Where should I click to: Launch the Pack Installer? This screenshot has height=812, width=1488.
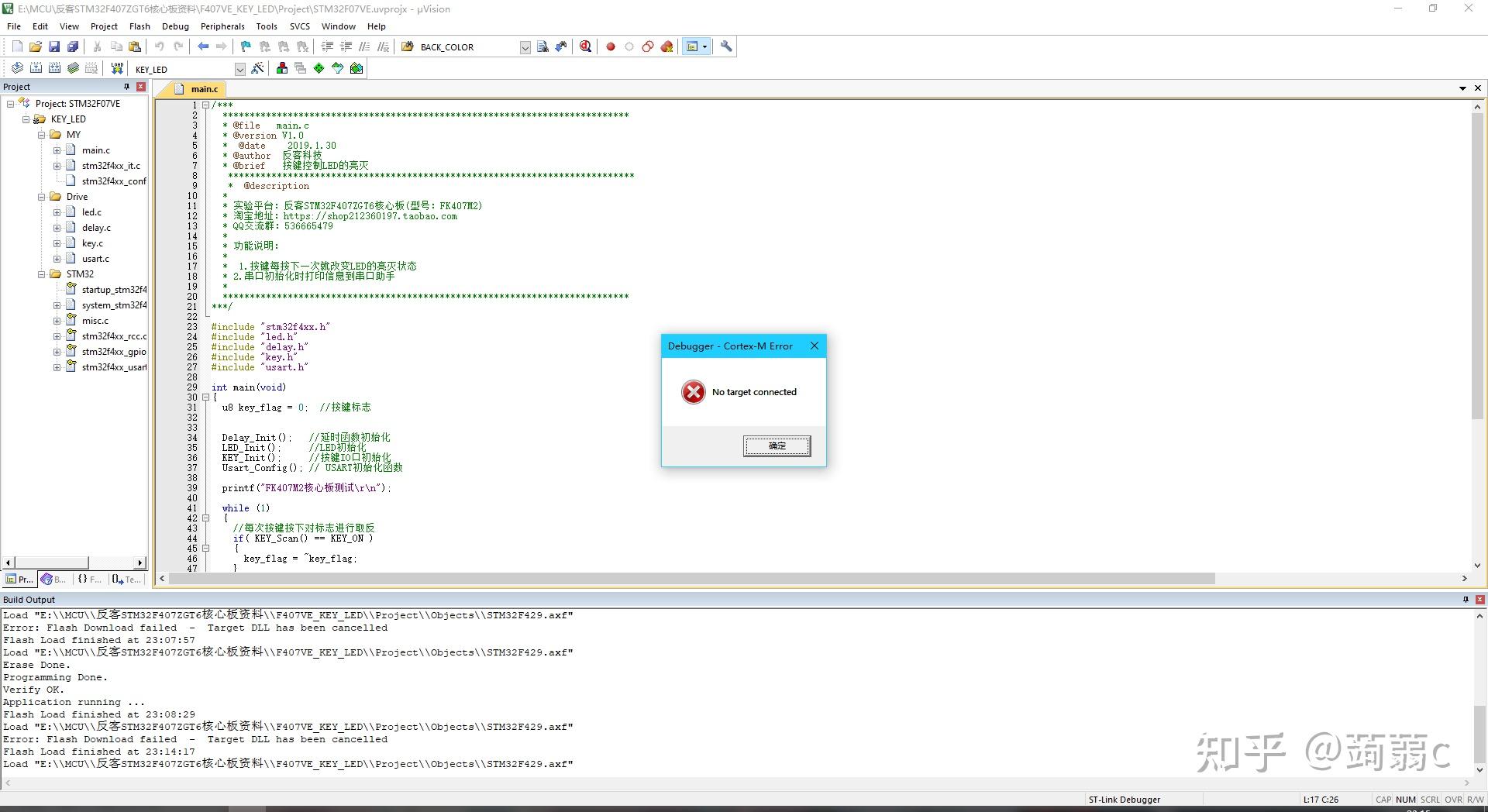click(x=356, y=68)
